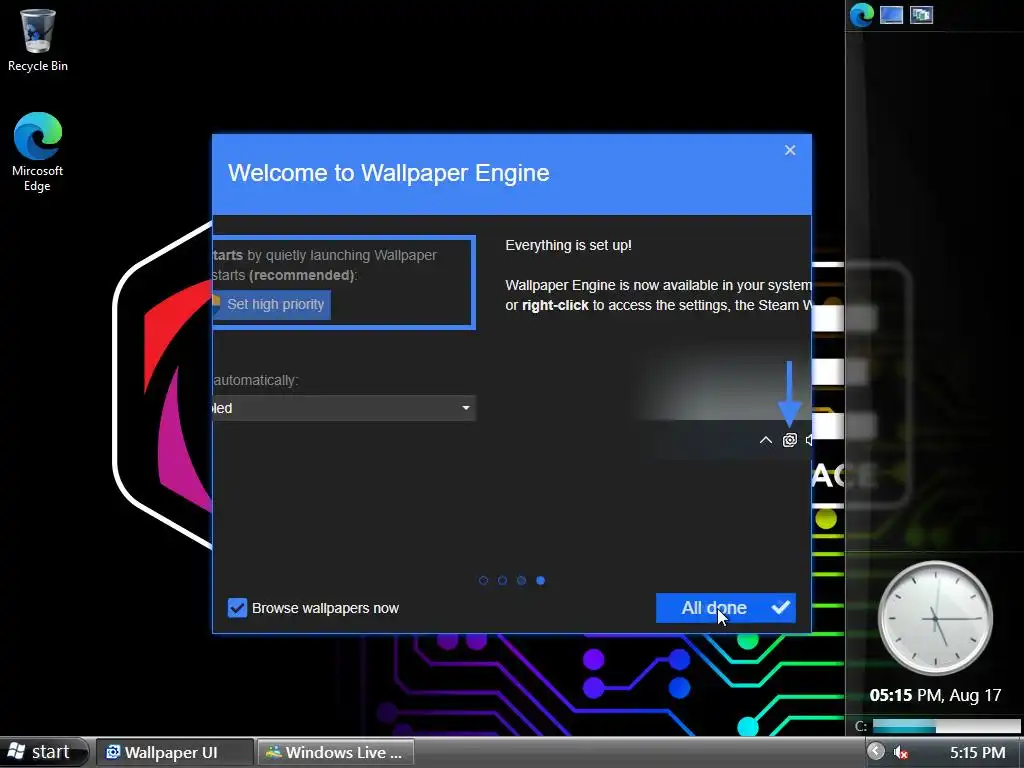Click the analog clock gadget
The image size is (1024, 768).
click(935, 618)
